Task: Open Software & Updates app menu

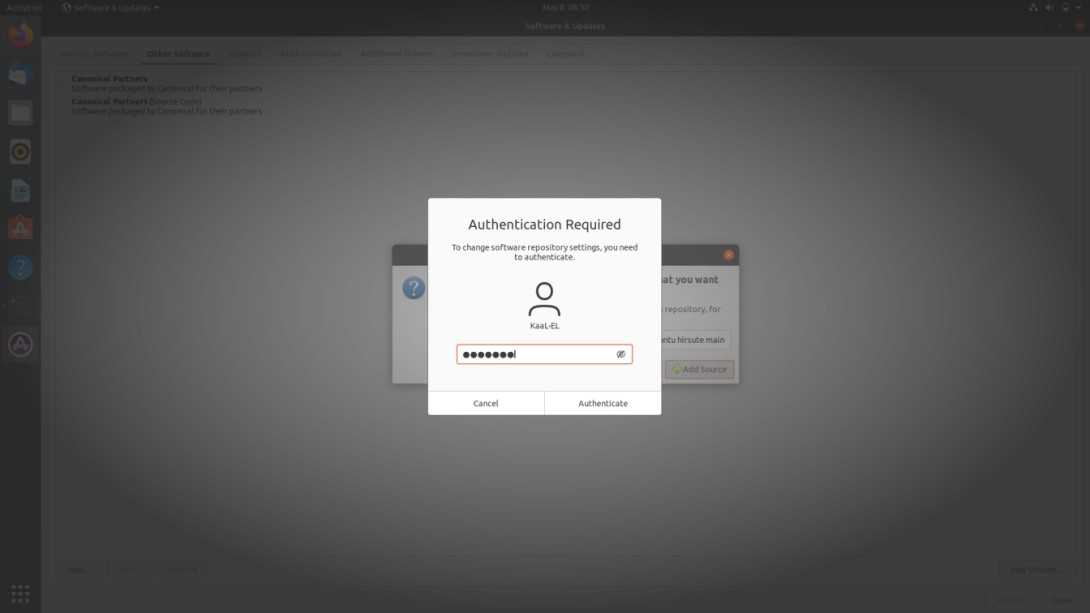Action: click(x=111, y=8)
